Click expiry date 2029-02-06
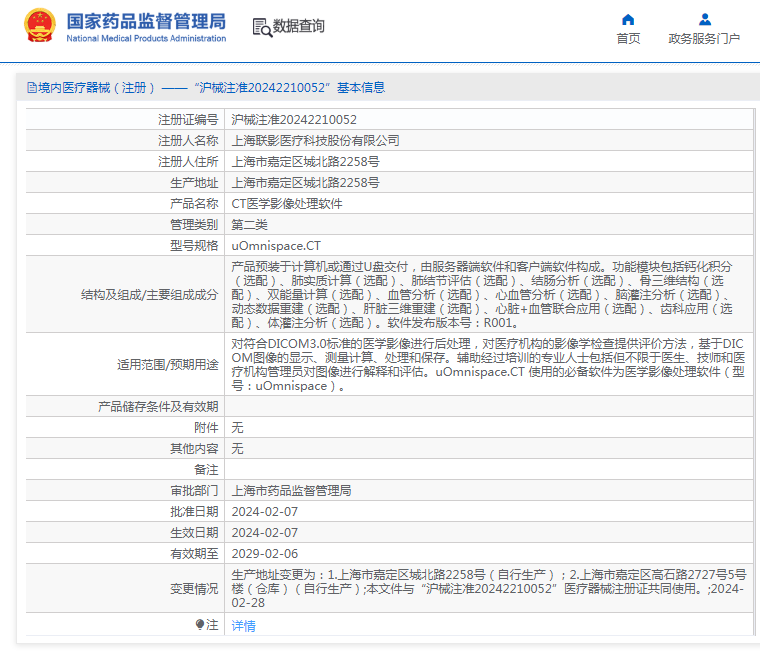Viewport: 760px width, 653px height. (x=265, y=554)
